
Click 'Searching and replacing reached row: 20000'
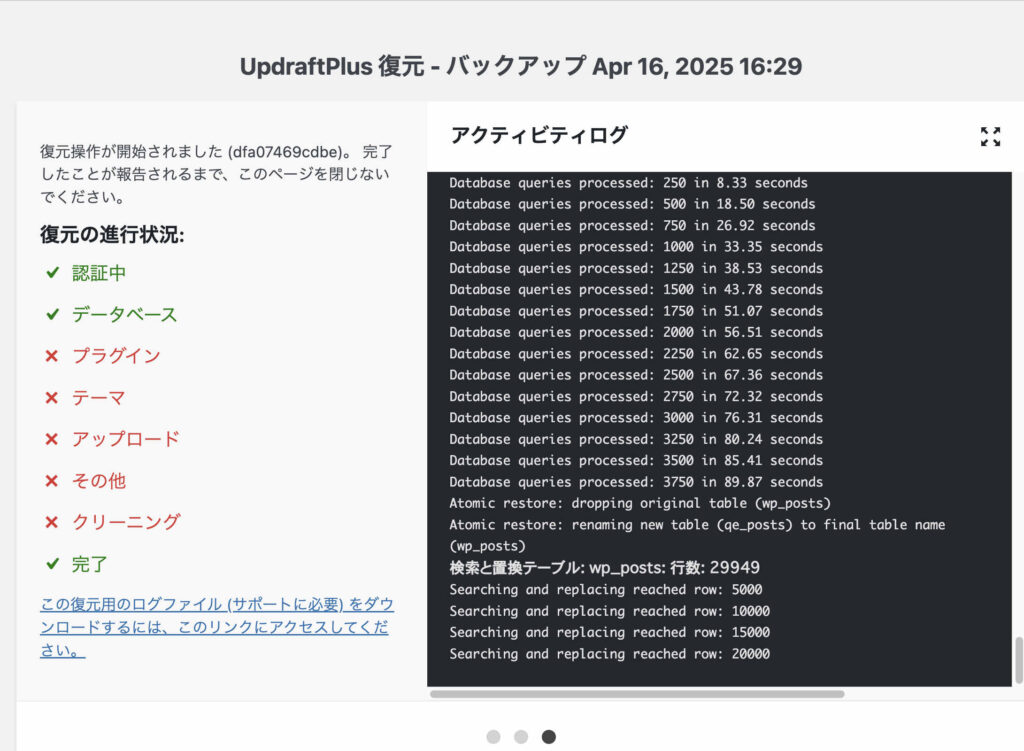(x=610, y=654)
